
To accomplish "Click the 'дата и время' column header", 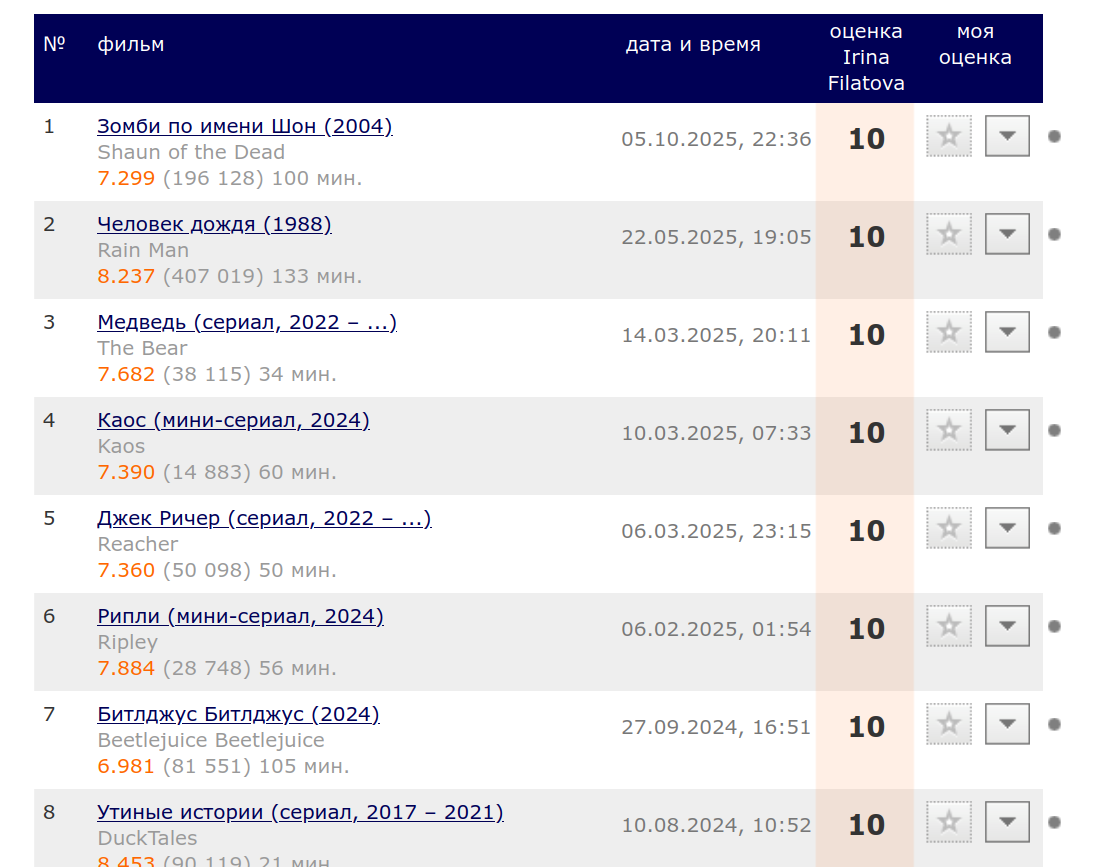I will click(x=693, y=45).
